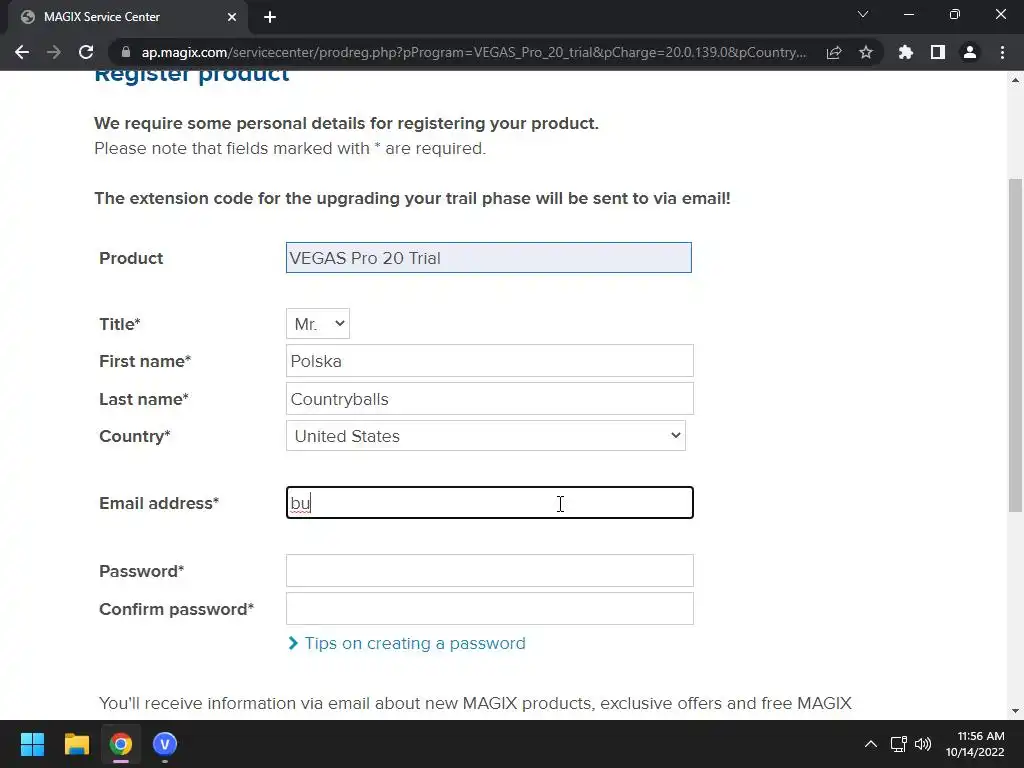Click the Confirm password* label
1024x768 pixels.
[176, 609]
